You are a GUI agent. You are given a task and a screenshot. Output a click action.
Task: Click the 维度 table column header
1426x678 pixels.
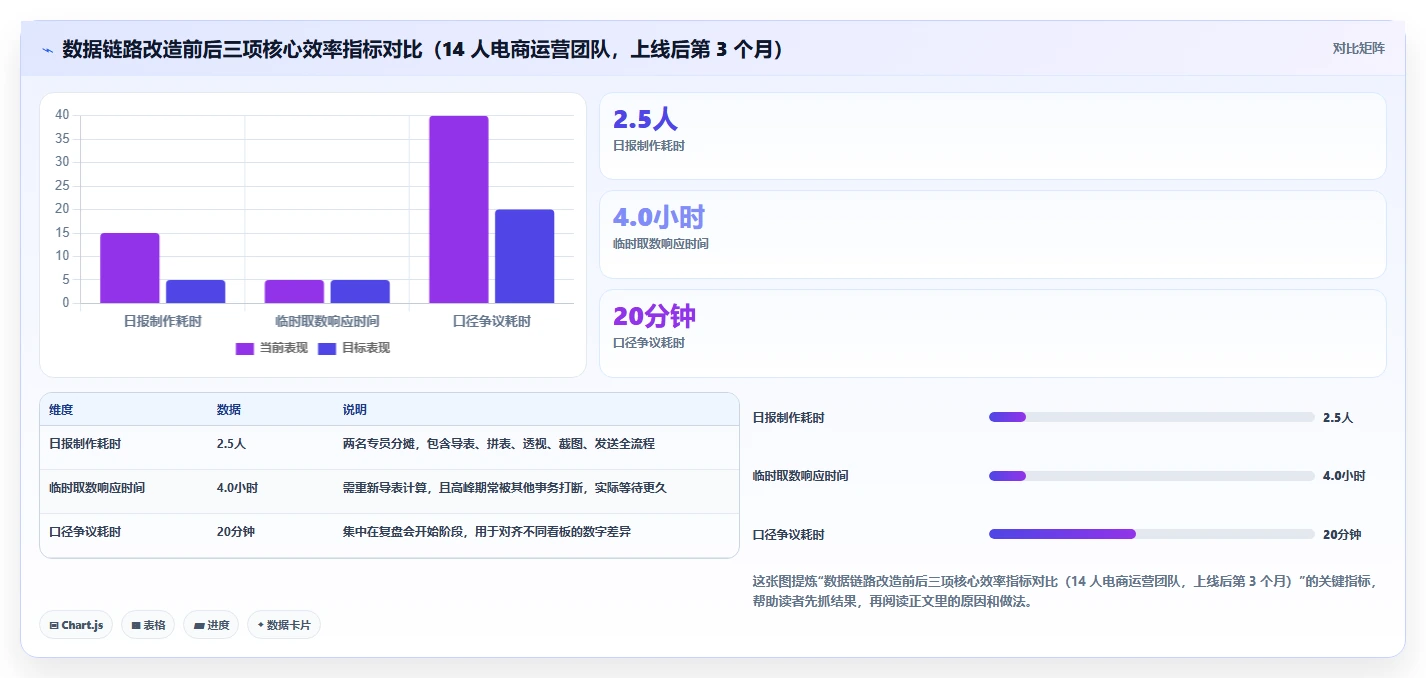click(61, 410)
